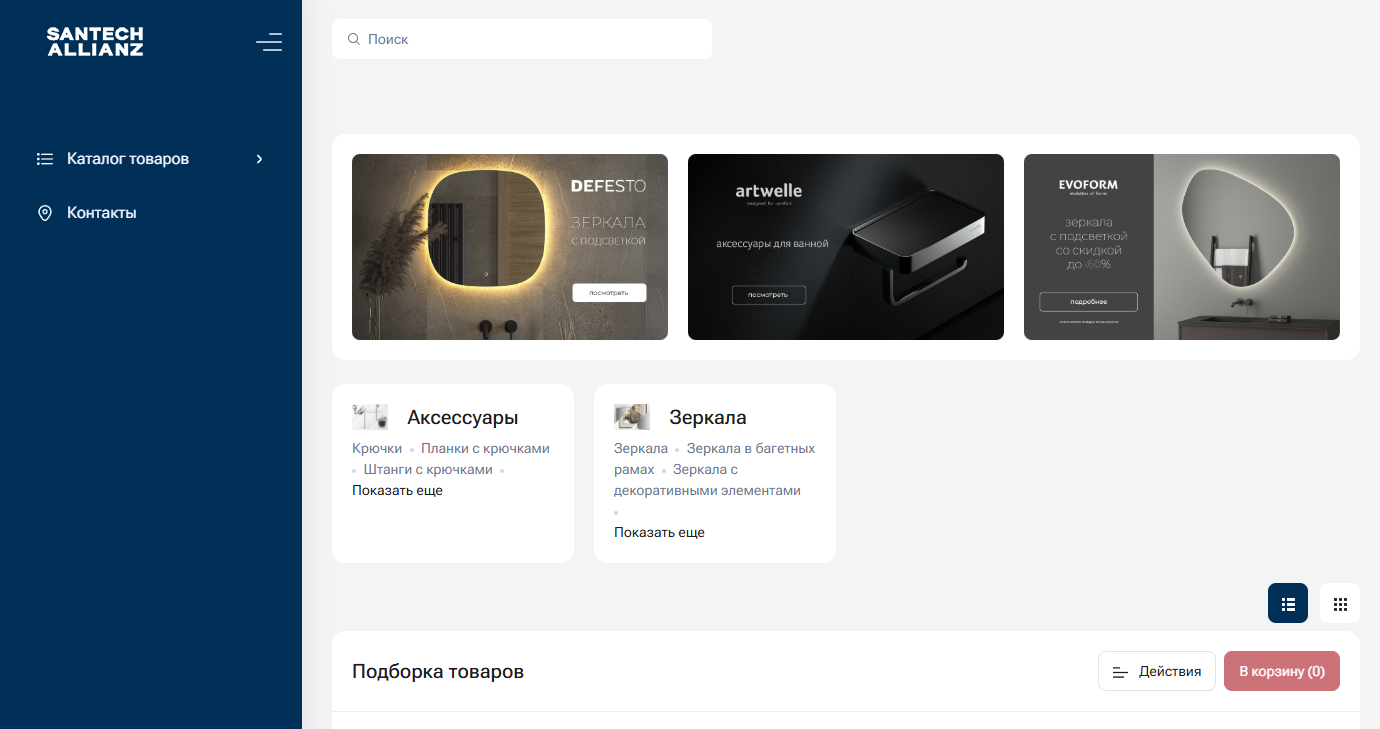Viewport: 1380px width, 729px height.
Task: Open Зеркала в багетных рамах subcategory
Action: point(715,459)
